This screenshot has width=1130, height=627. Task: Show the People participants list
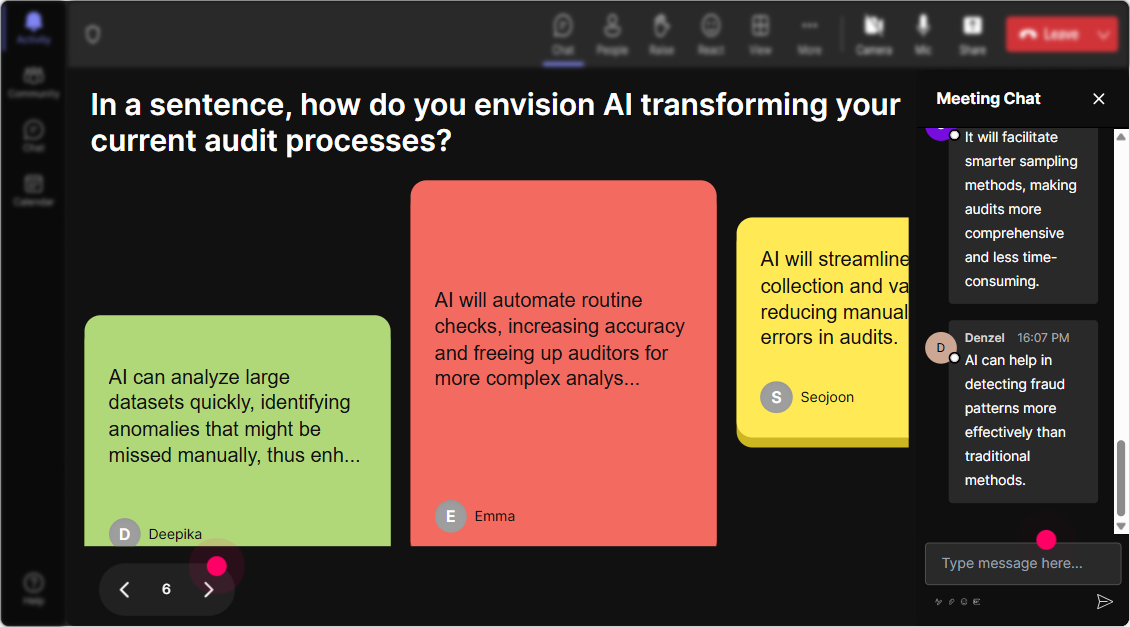pyautogui.click(x=612, y=34)
